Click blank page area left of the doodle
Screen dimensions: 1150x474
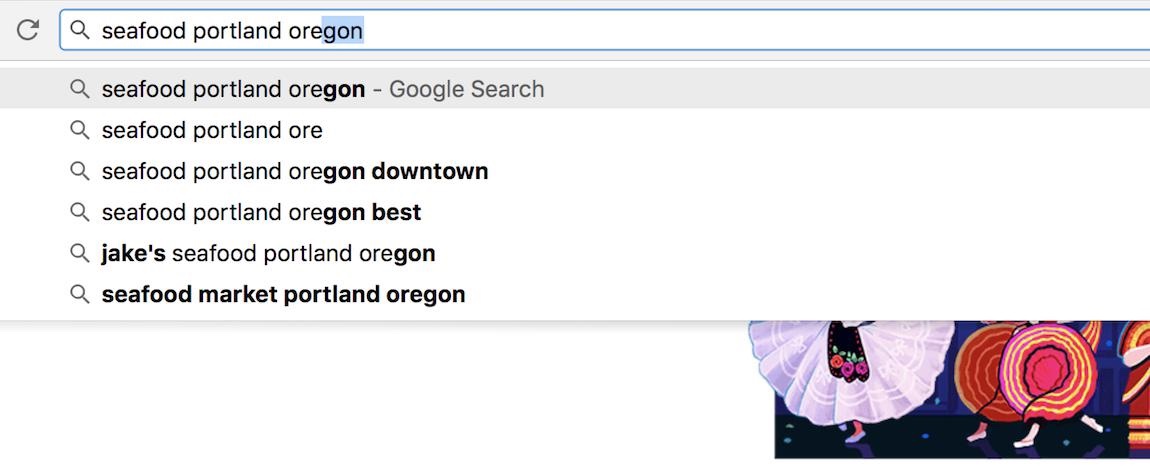[380, 400]
